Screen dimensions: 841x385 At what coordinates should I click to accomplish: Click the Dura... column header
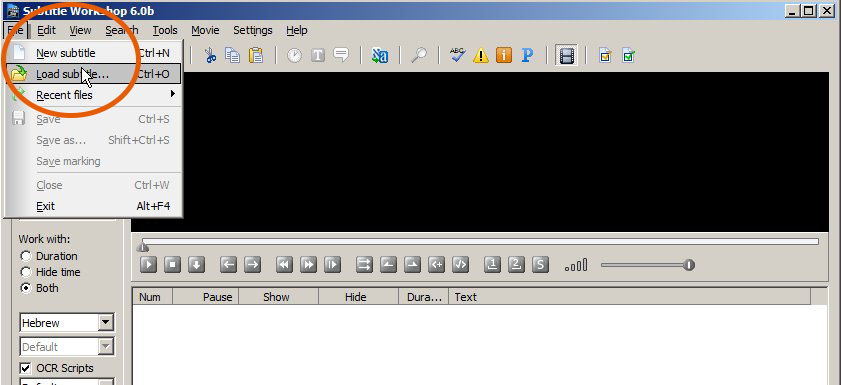[x=424, y=297]
